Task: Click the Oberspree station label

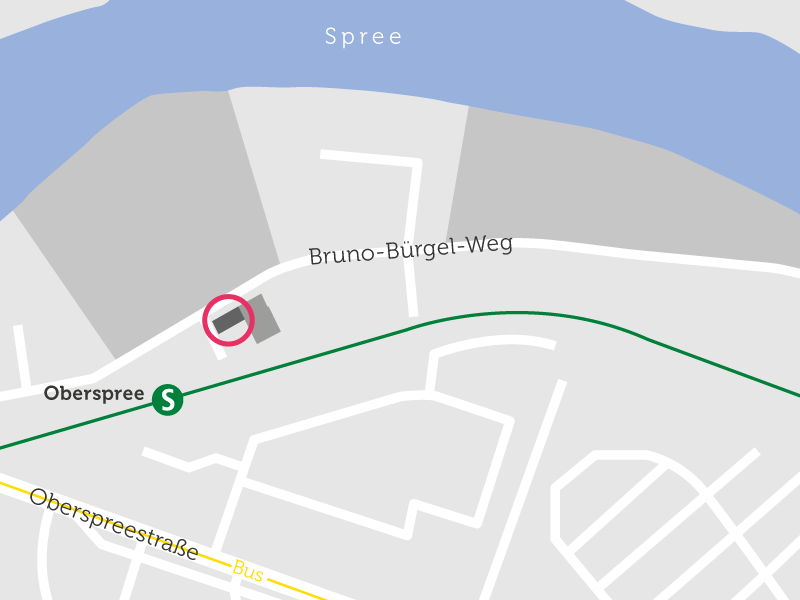Action: [x=94, y=393]
